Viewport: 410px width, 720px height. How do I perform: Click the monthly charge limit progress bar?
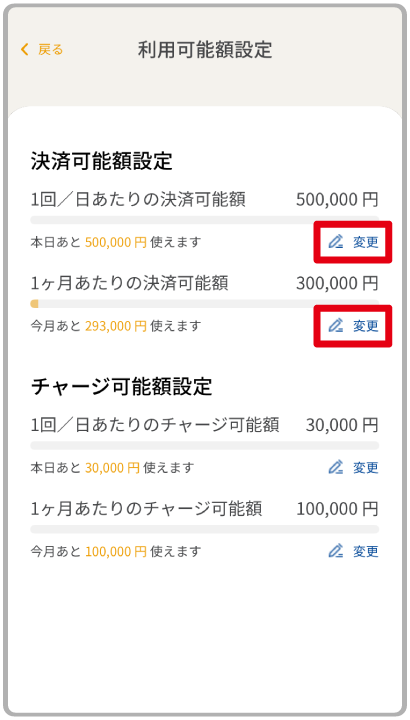click(x=205, y=529)
